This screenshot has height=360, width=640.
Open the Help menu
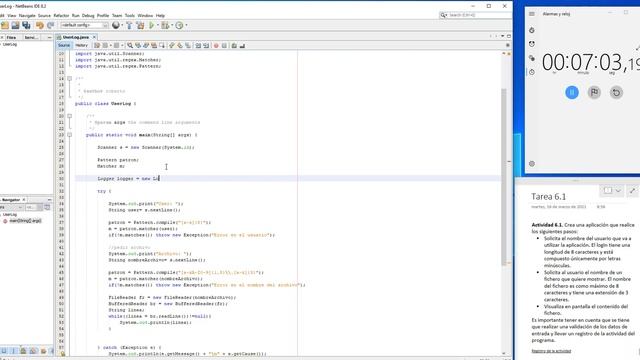pyautogui.click(x=160, y=16)
